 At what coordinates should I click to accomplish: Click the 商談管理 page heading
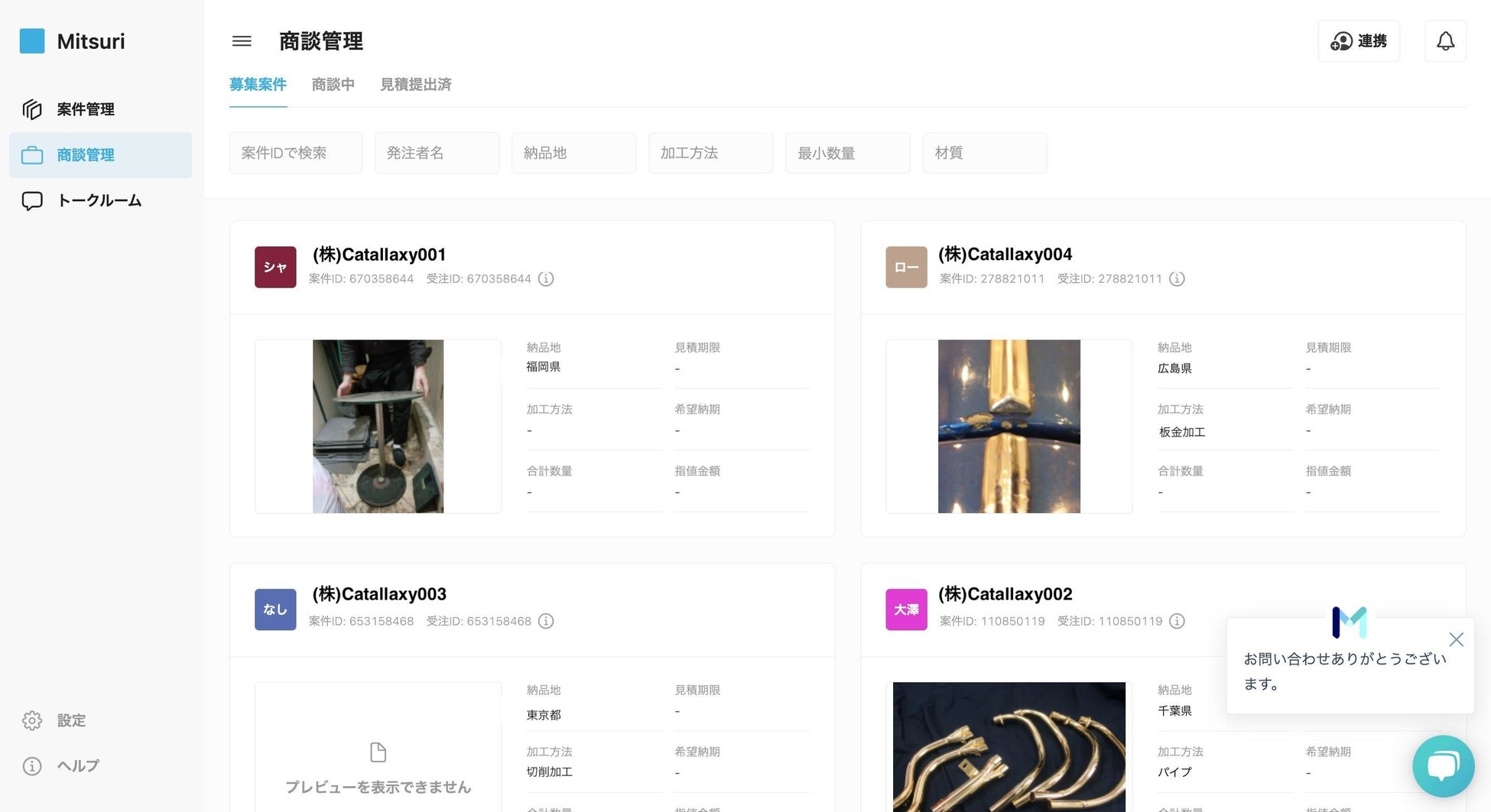(321, 41)
